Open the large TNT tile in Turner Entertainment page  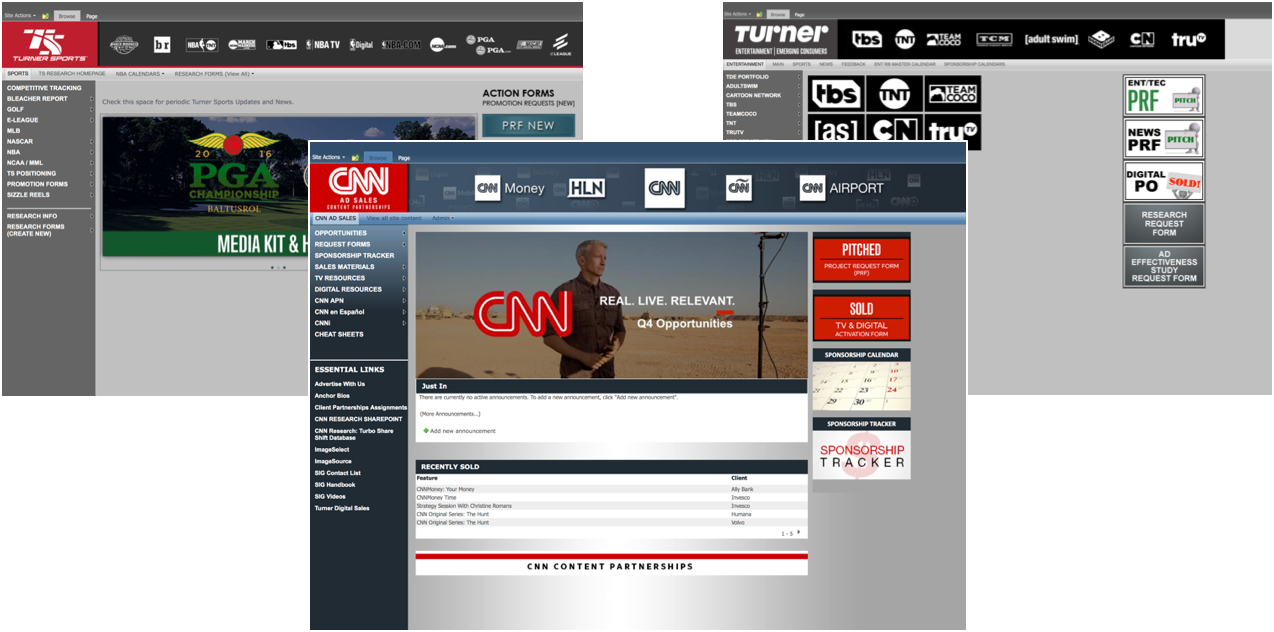[894, 93]
